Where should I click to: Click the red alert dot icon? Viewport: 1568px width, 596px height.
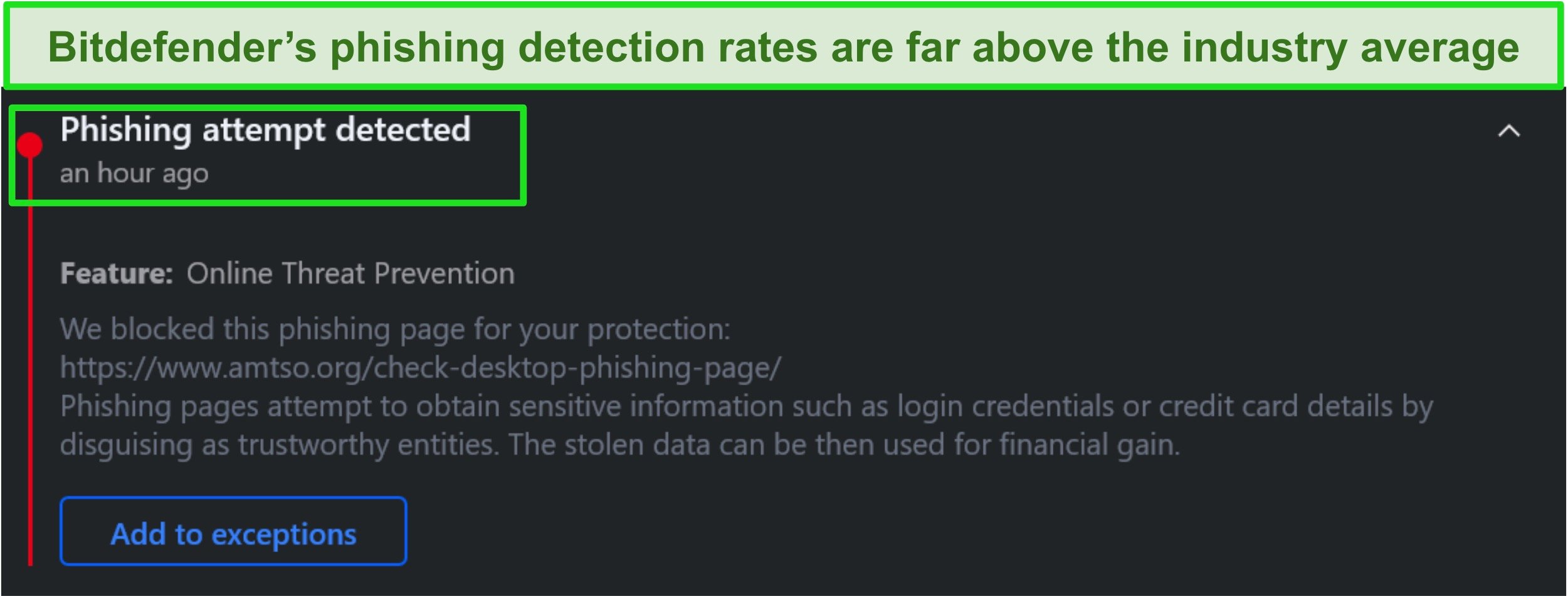pyautogui.click(x=29, y=145)
